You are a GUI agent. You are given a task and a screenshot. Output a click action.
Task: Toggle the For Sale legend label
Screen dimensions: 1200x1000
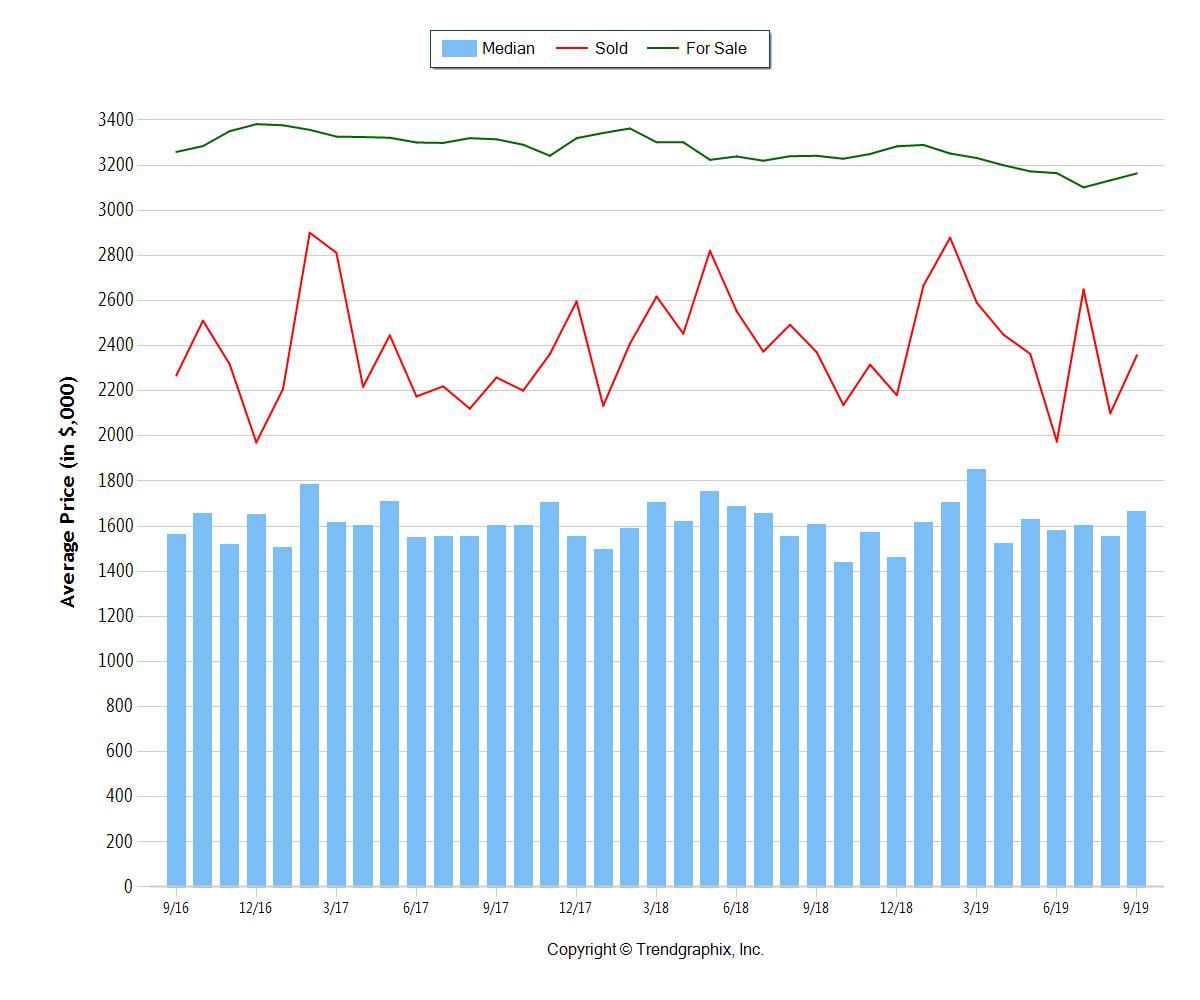point(716,48)
